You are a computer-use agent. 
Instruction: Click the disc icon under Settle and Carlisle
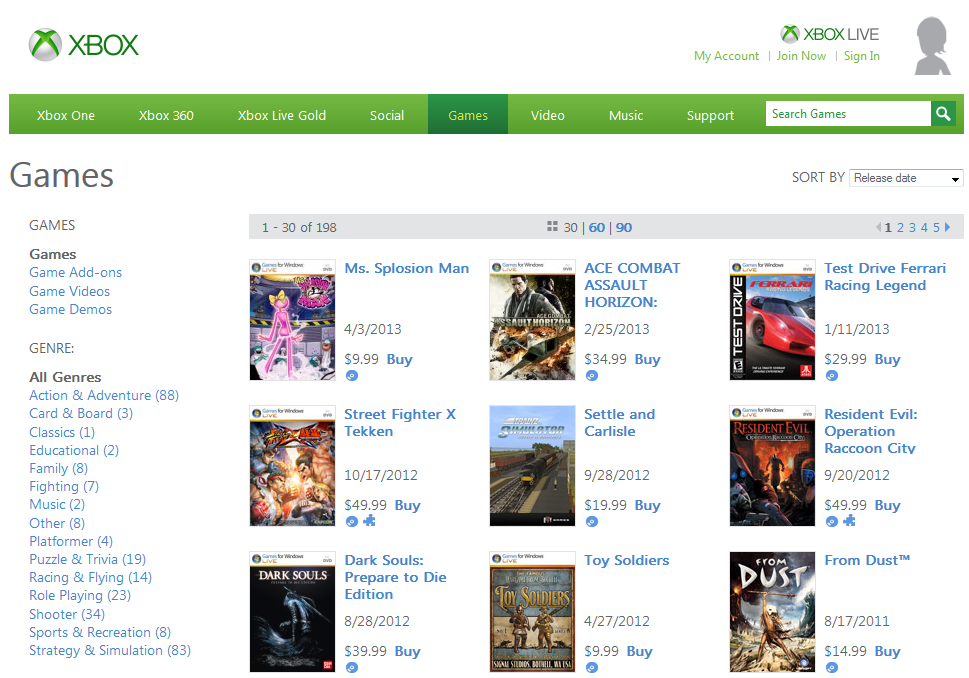[x=591, y=522]
